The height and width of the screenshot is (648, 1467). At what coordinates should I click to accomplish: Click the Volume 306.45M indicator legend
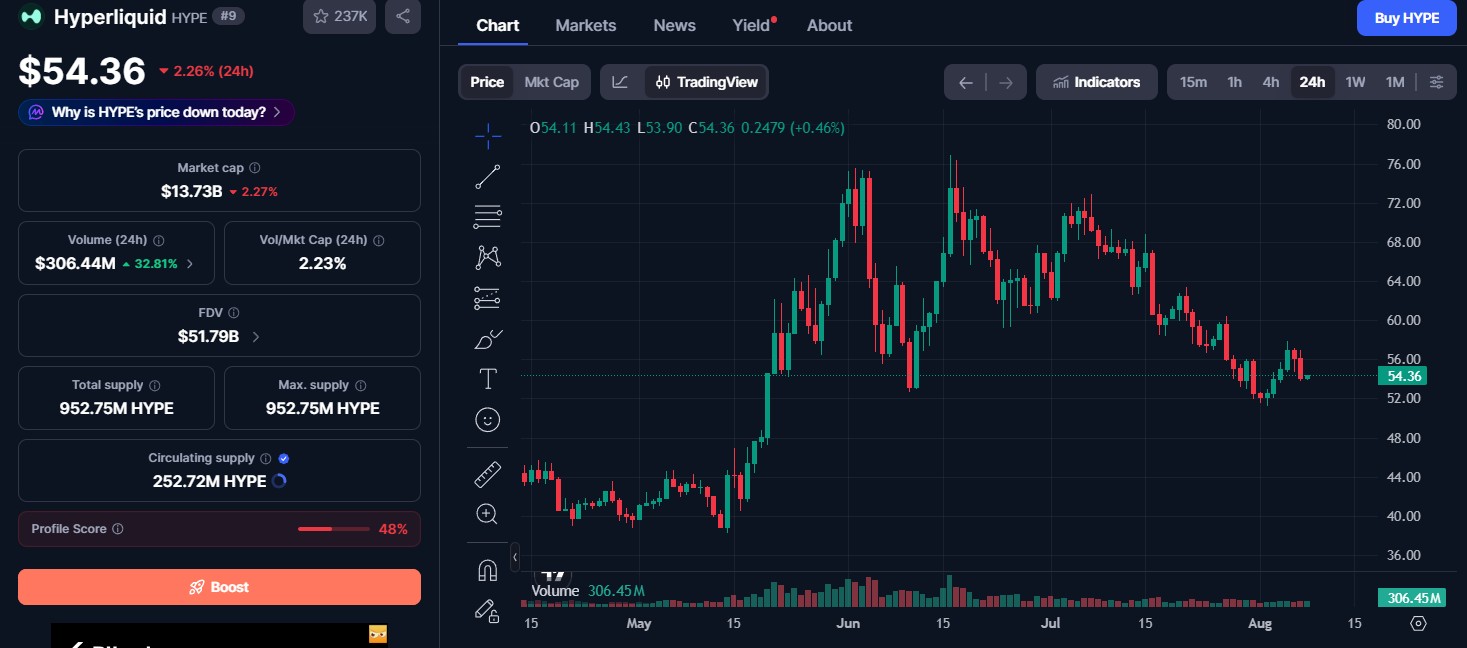(x=588, y=591)
